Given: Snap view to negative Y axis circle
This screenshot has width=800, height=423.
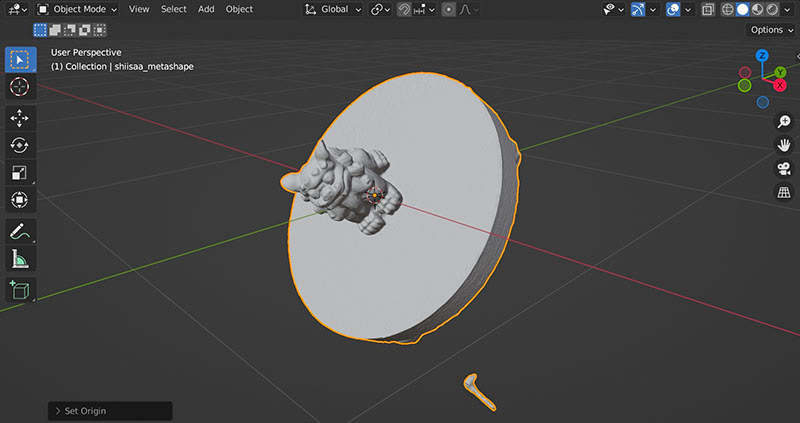Looking at the screenshot, I should point(744,85).
